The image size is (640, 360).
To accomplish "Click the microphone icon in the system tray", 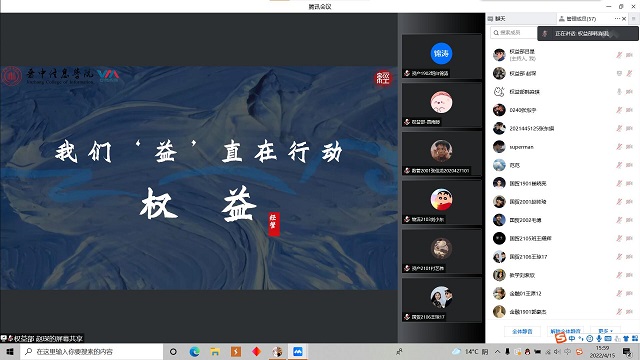I will (x=507, y=351).
